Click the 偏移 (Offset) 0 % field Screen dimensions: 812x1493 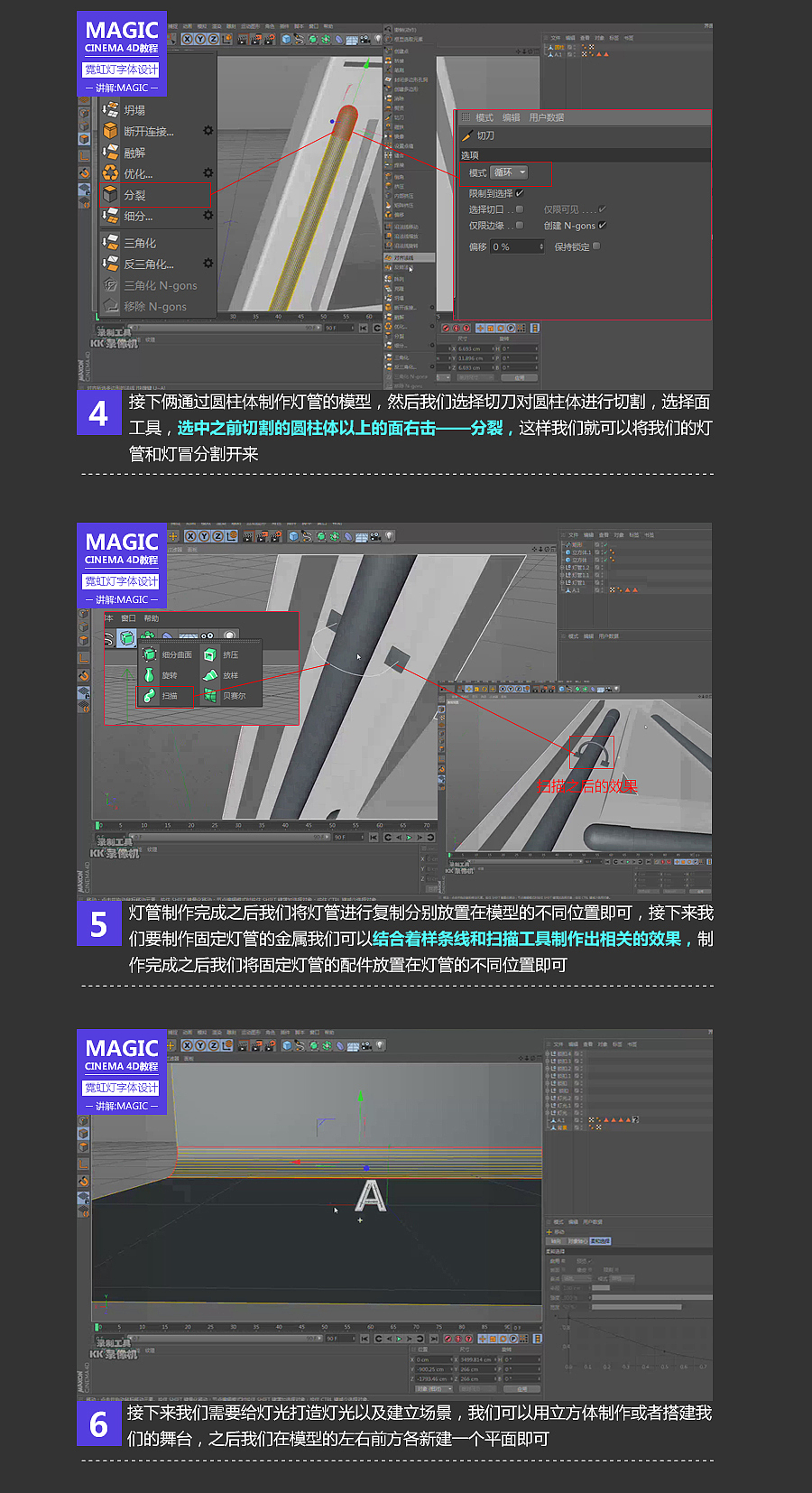515,246
